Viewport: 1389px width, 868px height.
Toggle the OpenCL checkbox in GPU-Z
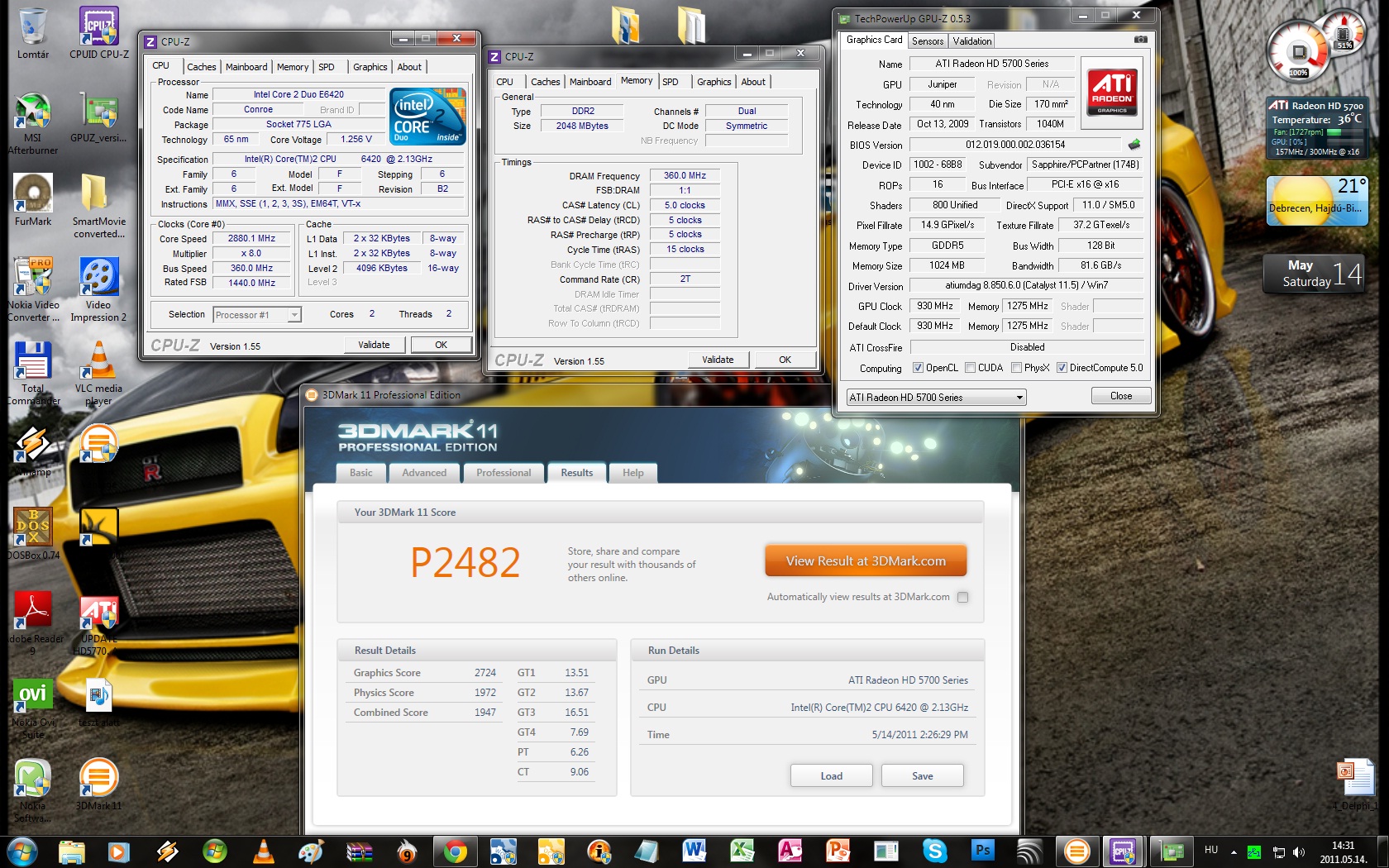tap(918, 368)
